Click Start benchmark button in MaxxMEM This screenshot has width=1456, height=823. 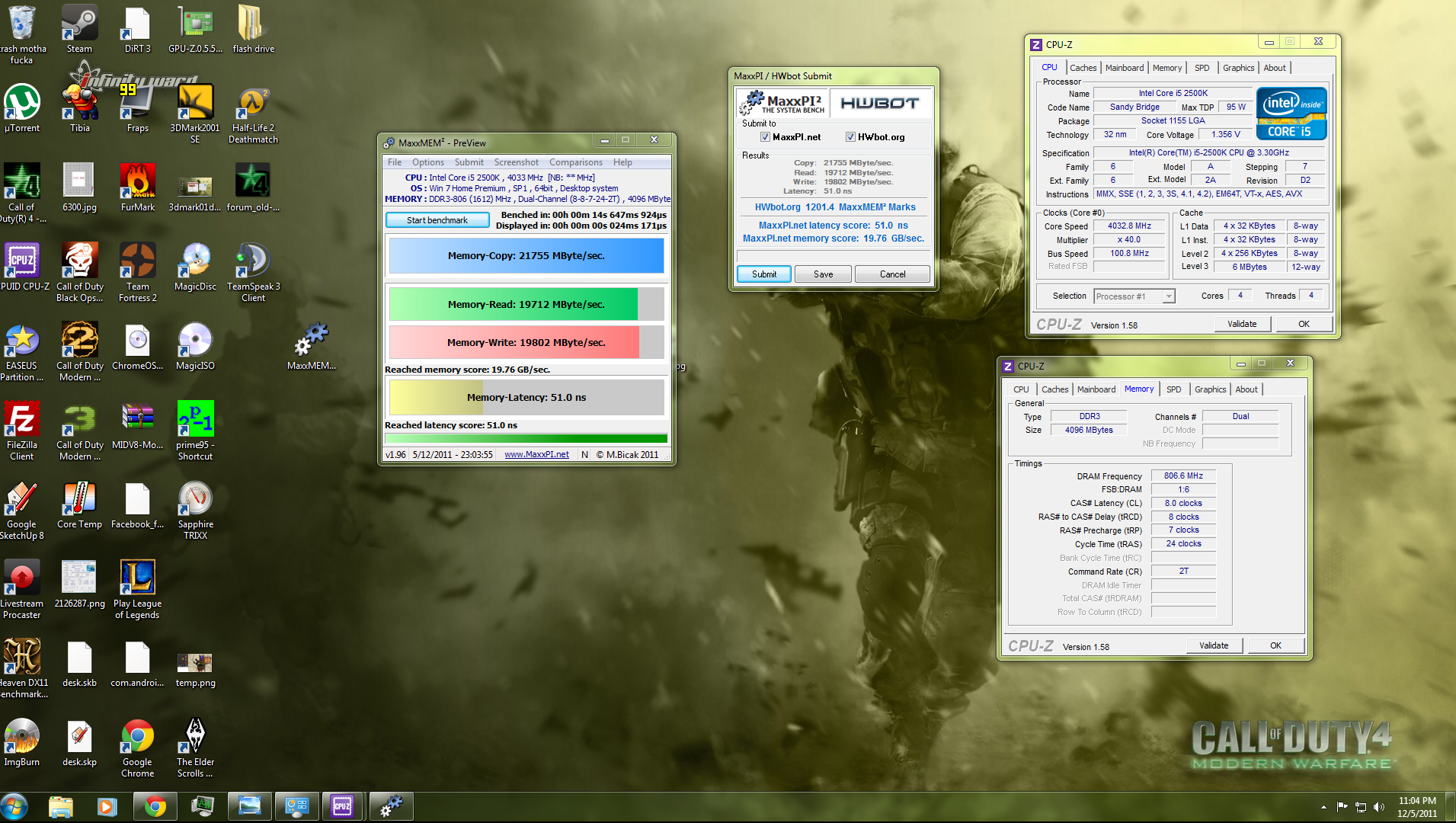[x=437, y=220]
